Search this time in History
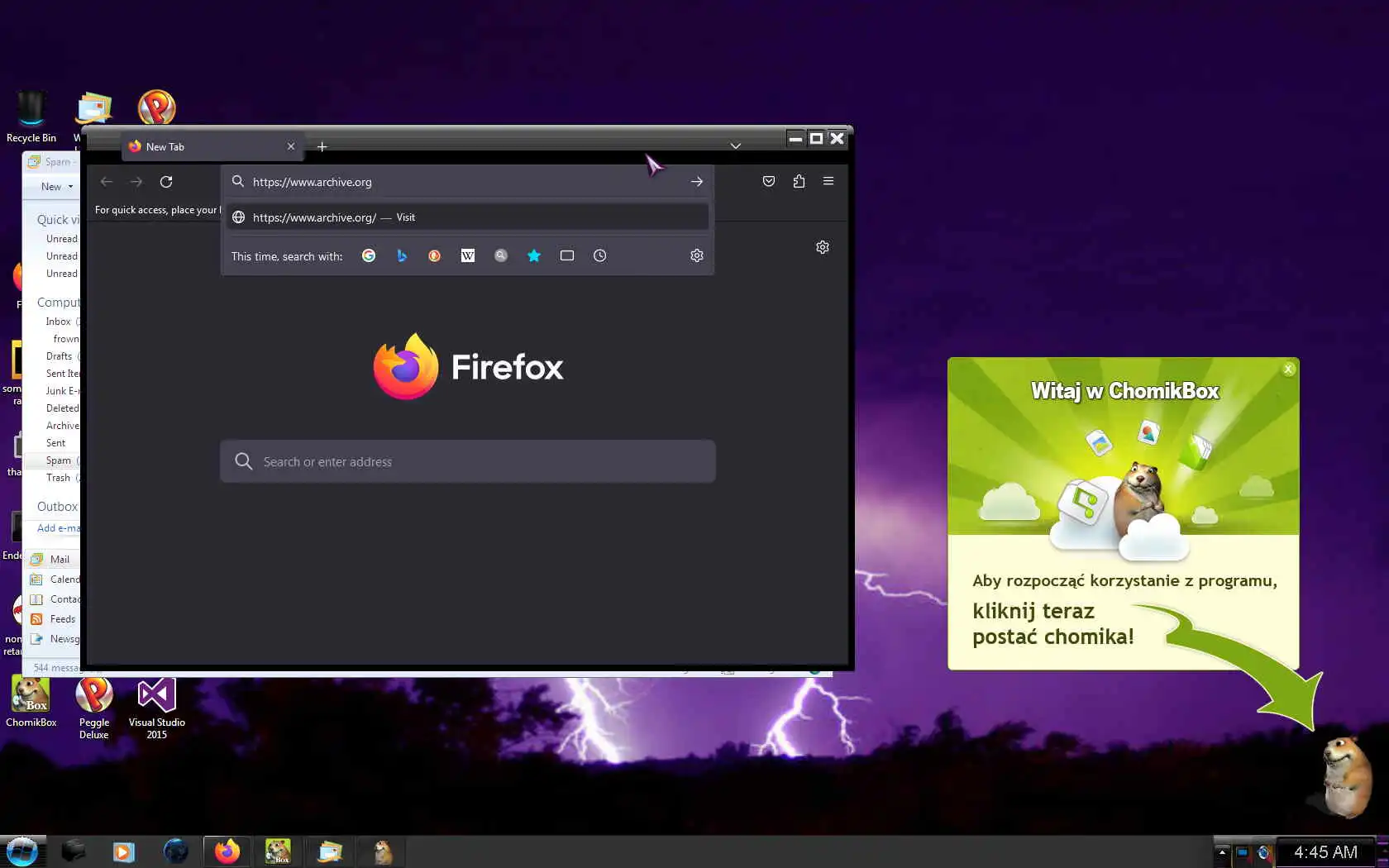This screenshot has height=868, width=1389. (600, 256)
